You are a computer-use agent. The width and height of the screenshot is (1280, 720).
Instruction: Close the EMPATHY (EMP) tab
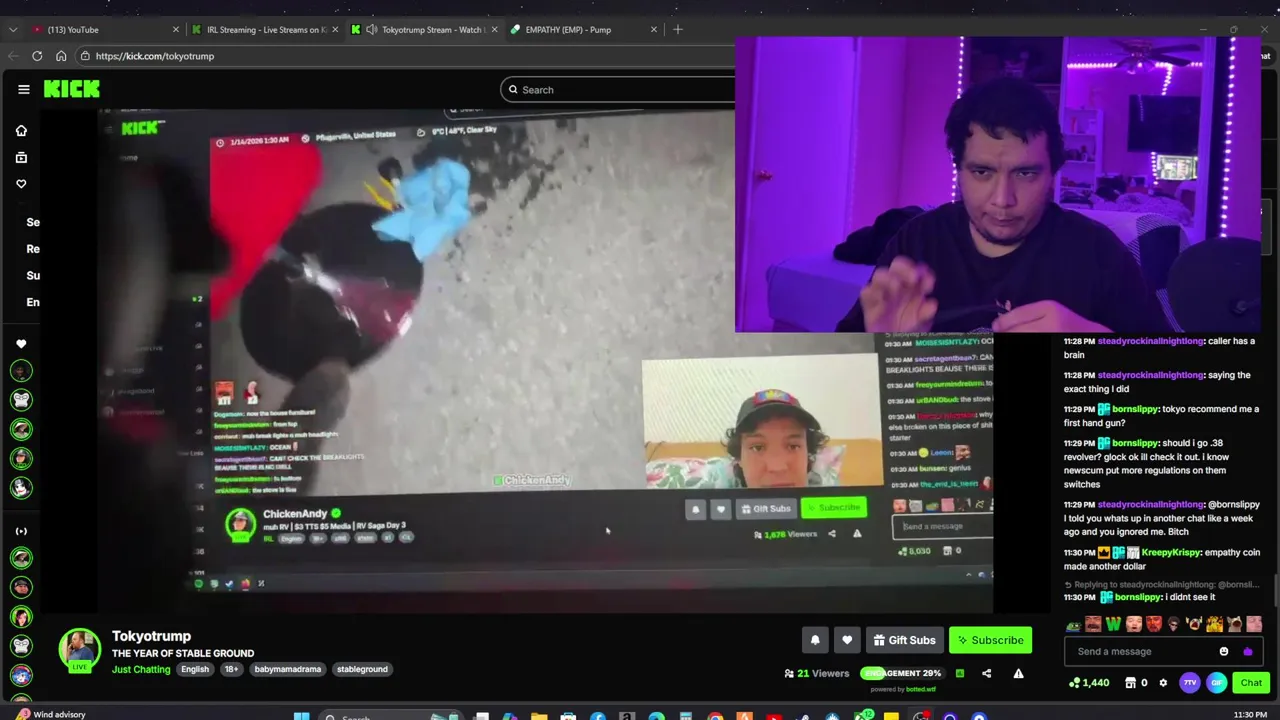pos(654,30)
